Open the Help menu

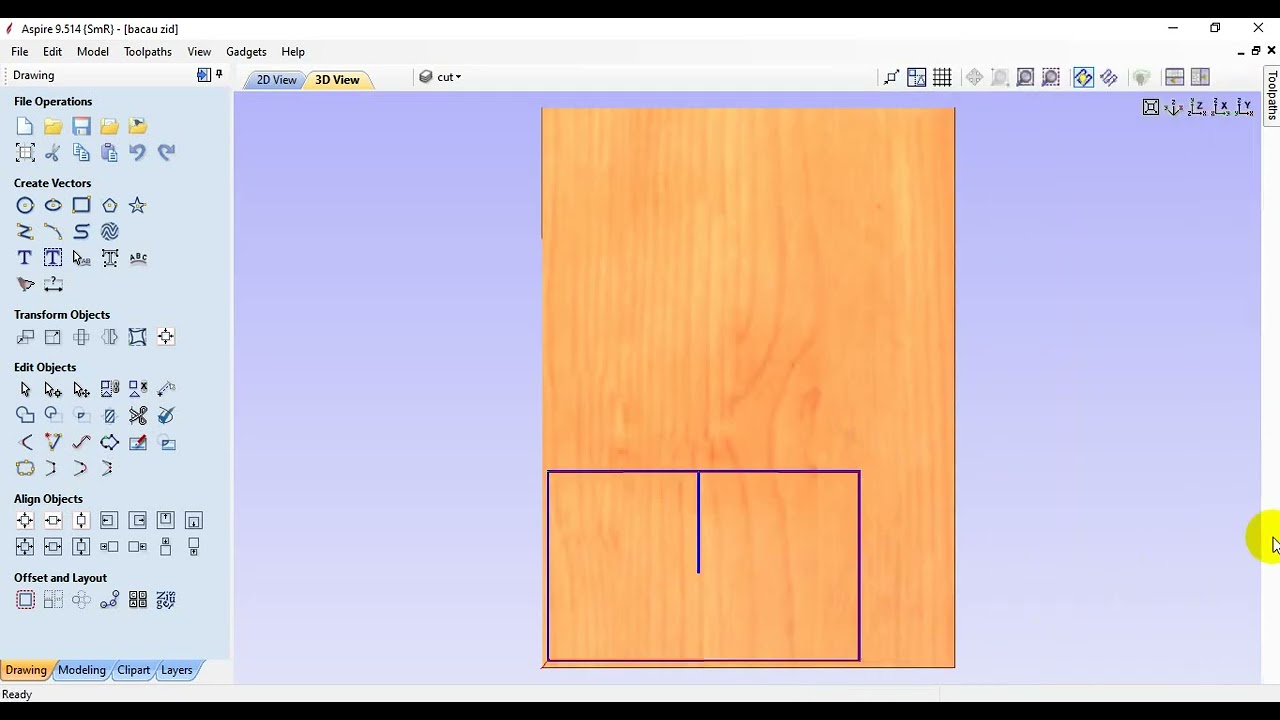293,51
